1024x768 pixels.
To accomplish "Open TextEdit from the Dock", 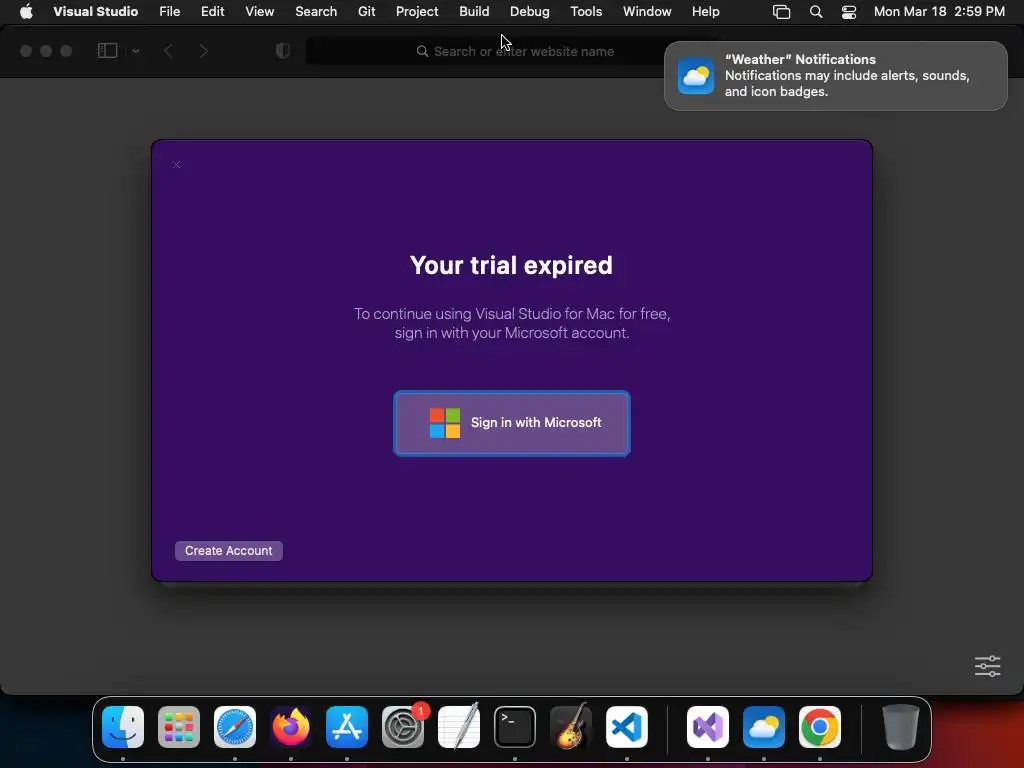I will coord(459,726).
